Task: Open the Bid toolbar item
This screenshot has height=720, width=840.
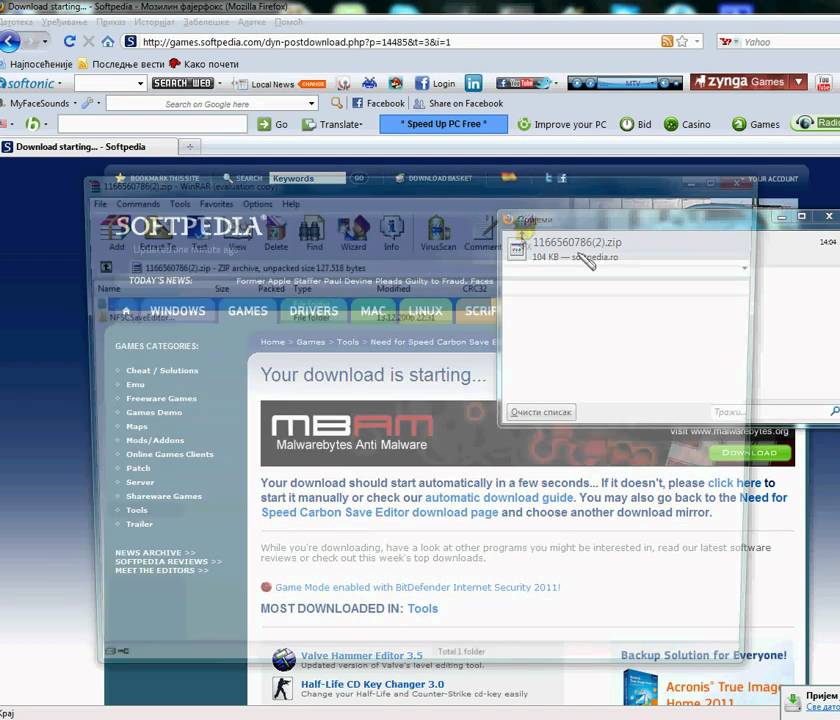Action: (636, 124)
